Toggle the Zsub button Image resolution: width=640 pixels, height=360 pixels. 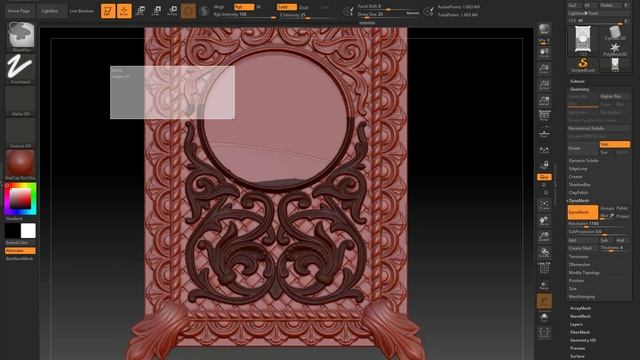tap(304, 7)
